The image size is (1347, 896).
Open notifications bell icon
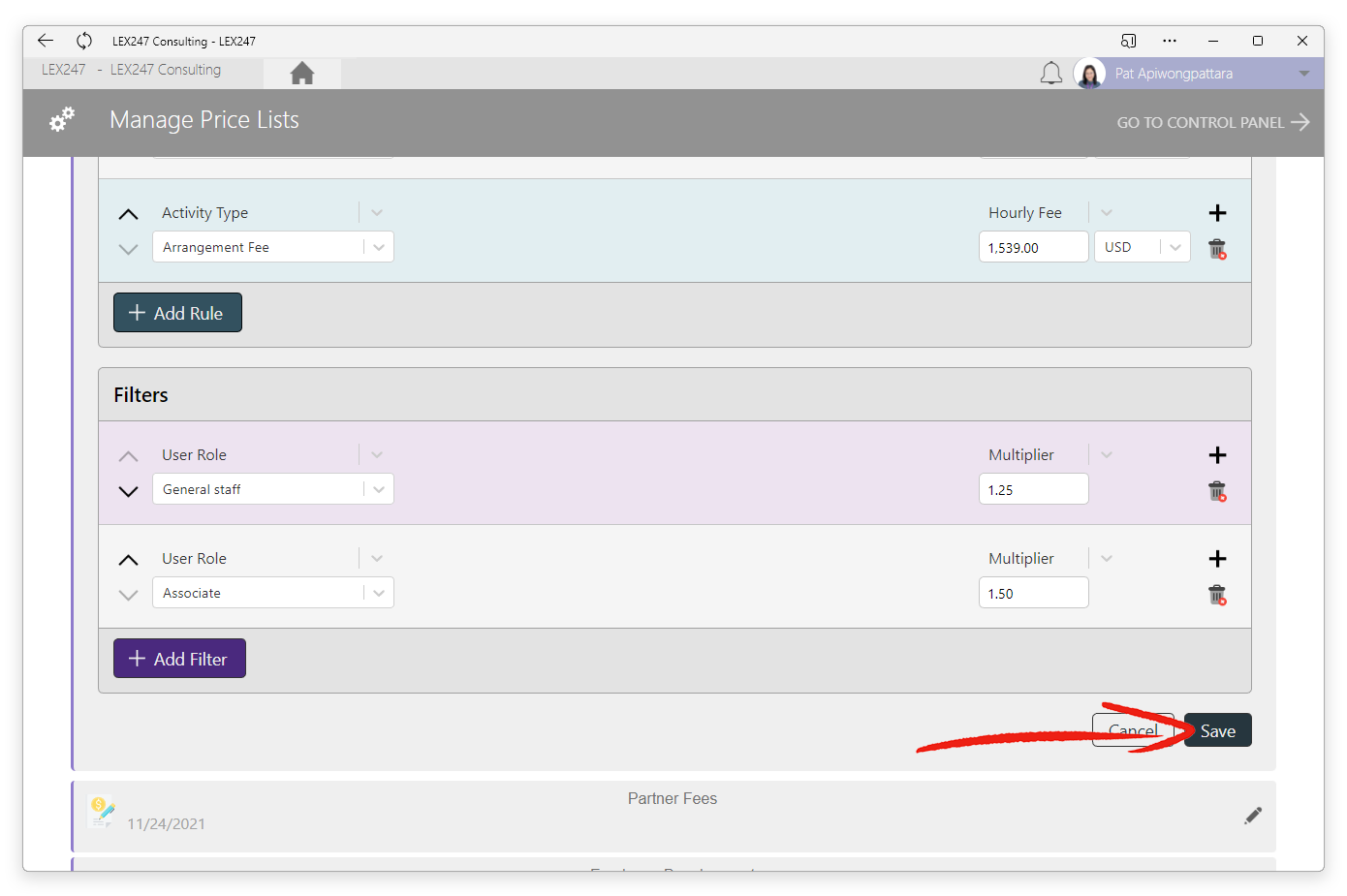tap(1051, 74)
